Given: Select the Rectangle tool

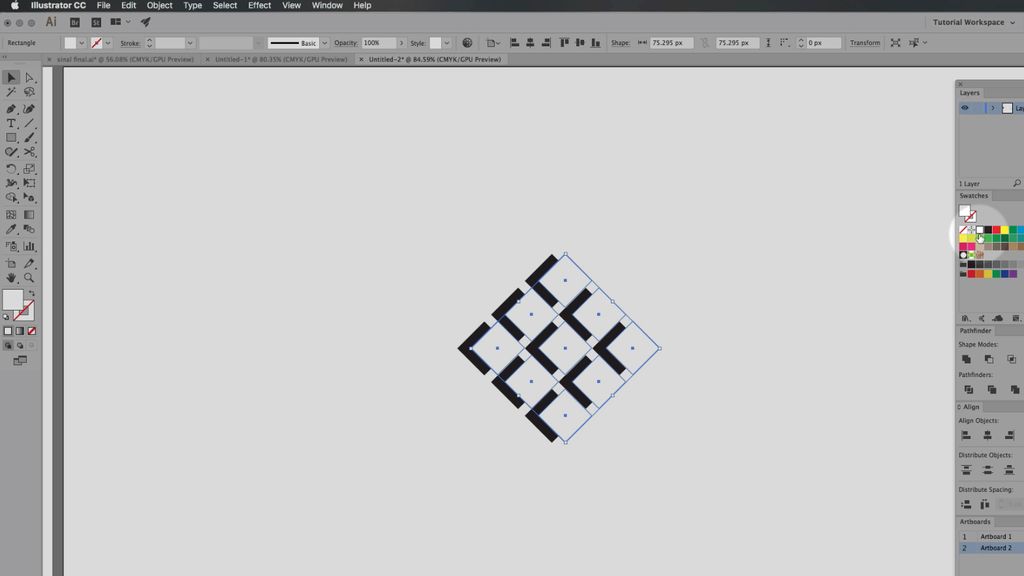Looking at the screenshot, I should 12,138.
